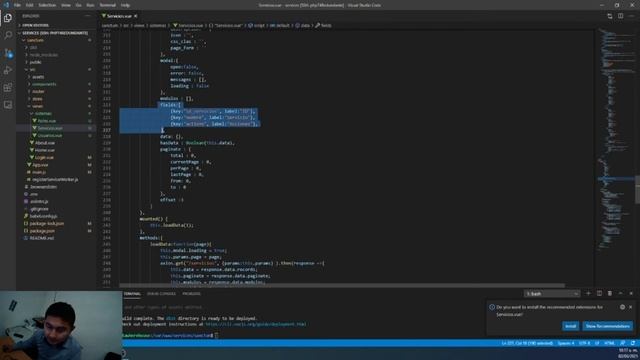Dismiss the extension recommendation notification

click(631, 307)
